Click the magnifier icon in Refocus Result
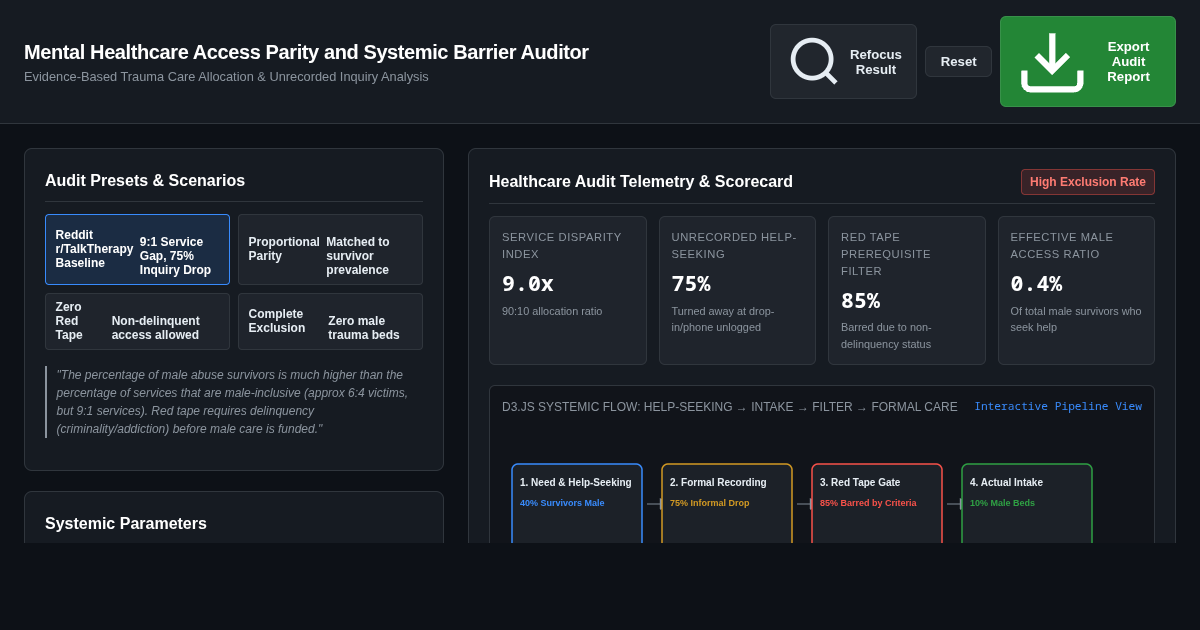The height and width of the screenshot is (630, 1200). coord(814,61)
